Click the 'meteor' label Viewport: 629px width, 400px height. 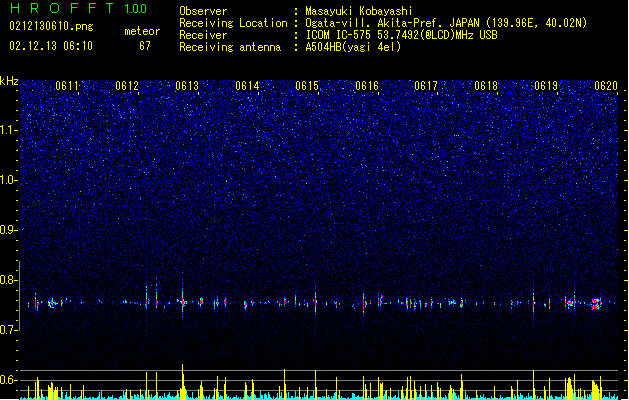click(142, 31)
